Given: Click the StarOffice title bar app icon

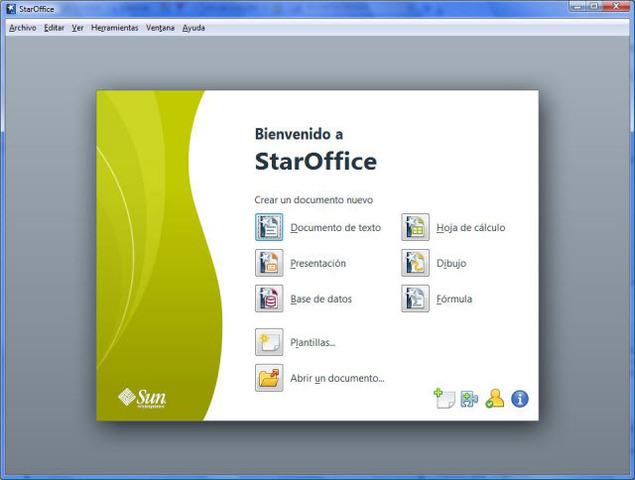Looking at the screenshot, I should 11,9.
